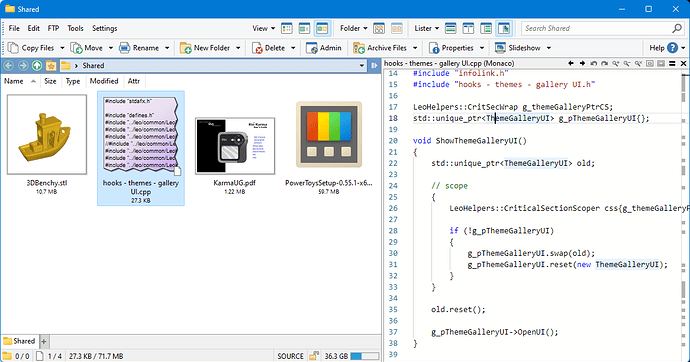Image resolution: width=690 pixels, height=362 pixels.
Task: Expand the Copy Files dropdown arrow
Action: [x=62, y=48]
